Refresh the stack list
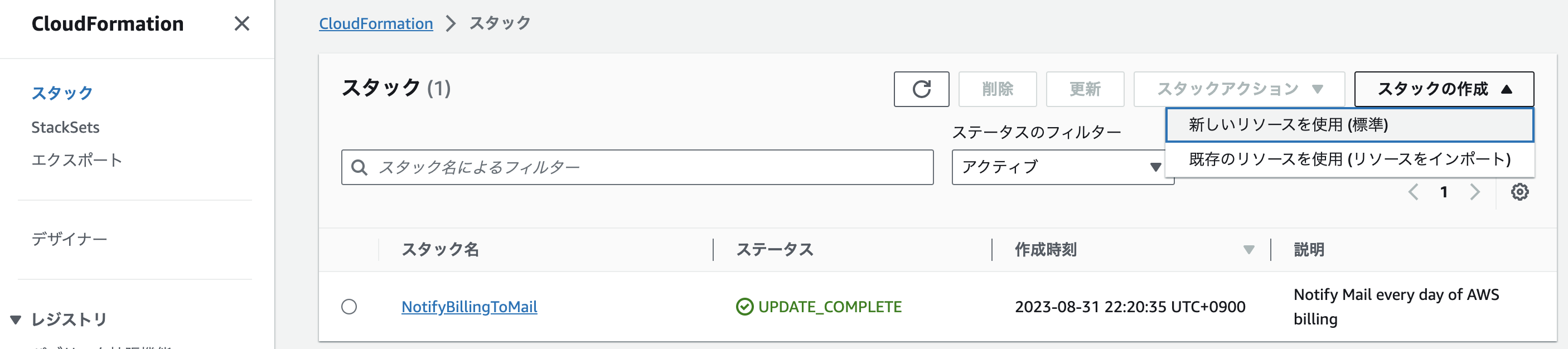Viewport: 1568px width, 349px height. point(921,89)
